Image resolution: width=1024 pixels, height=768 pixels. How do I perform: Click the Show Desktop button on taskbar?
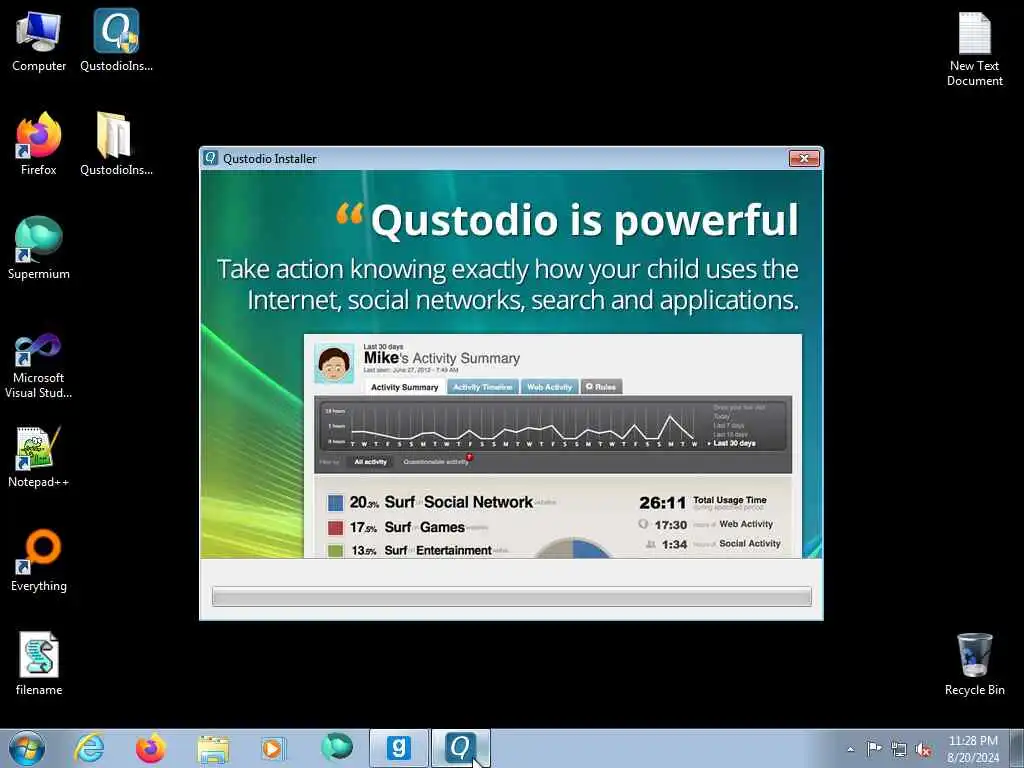click(1017, 748)
